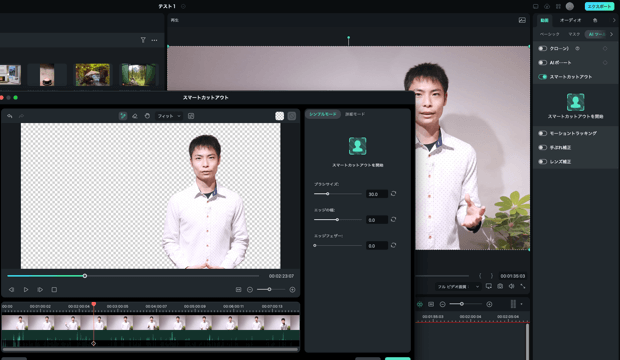
Task: Click the エッジの幅 slider
Action: point(338,220)
